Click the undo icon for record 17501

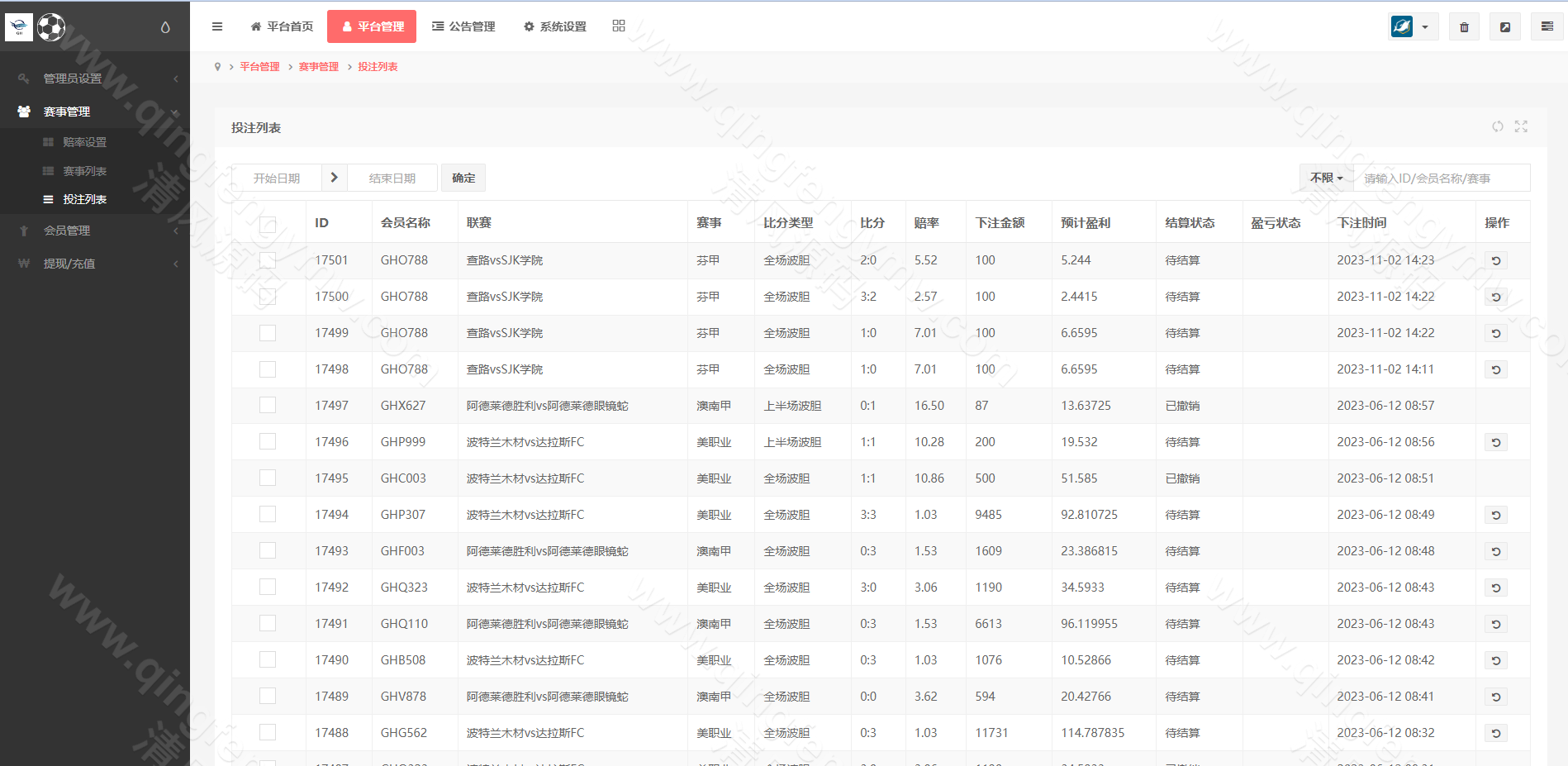1495,259
